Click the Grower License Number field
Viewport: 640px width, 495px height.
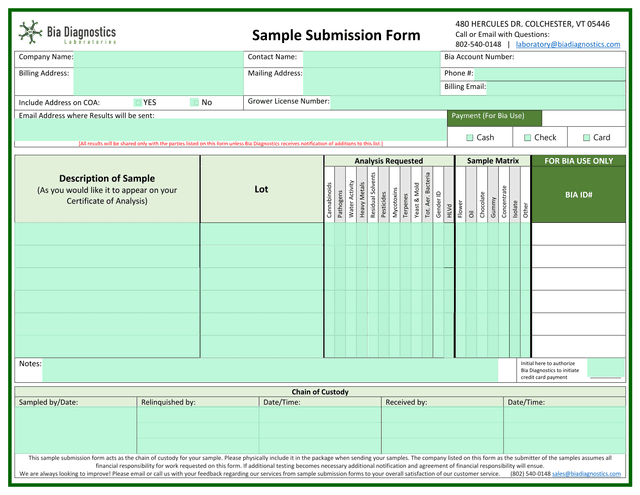tap(478, 102)
